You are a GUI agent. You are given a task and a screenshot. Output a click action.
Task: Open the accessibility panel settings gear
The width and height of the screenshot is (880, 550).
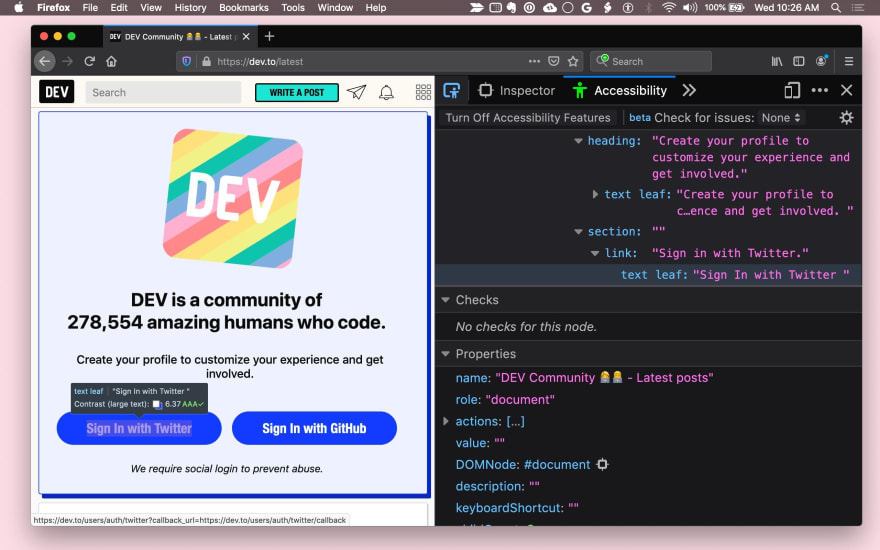coord(846,118)
